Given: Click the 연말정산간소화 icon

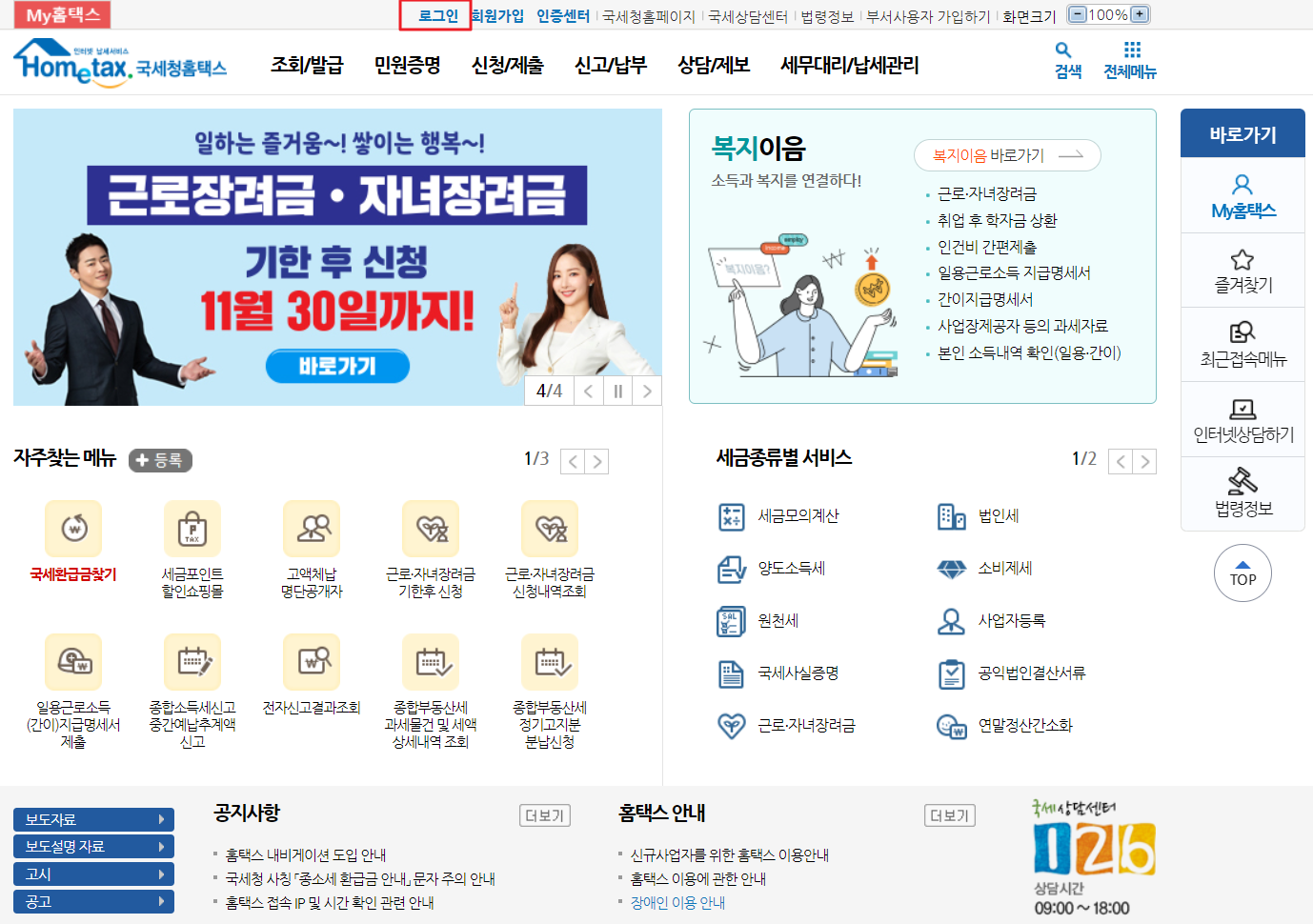Looking at the screenshot, I should (952, 726).
